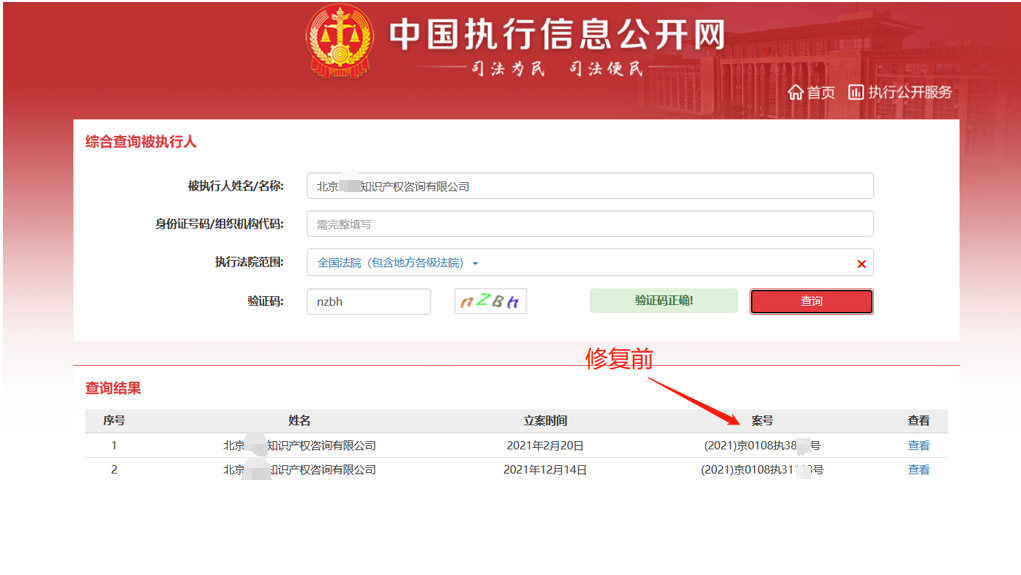The height and width of the screenshot is (575, 1021).
Task: Refresh the captcha image
Action: [490, 302]
